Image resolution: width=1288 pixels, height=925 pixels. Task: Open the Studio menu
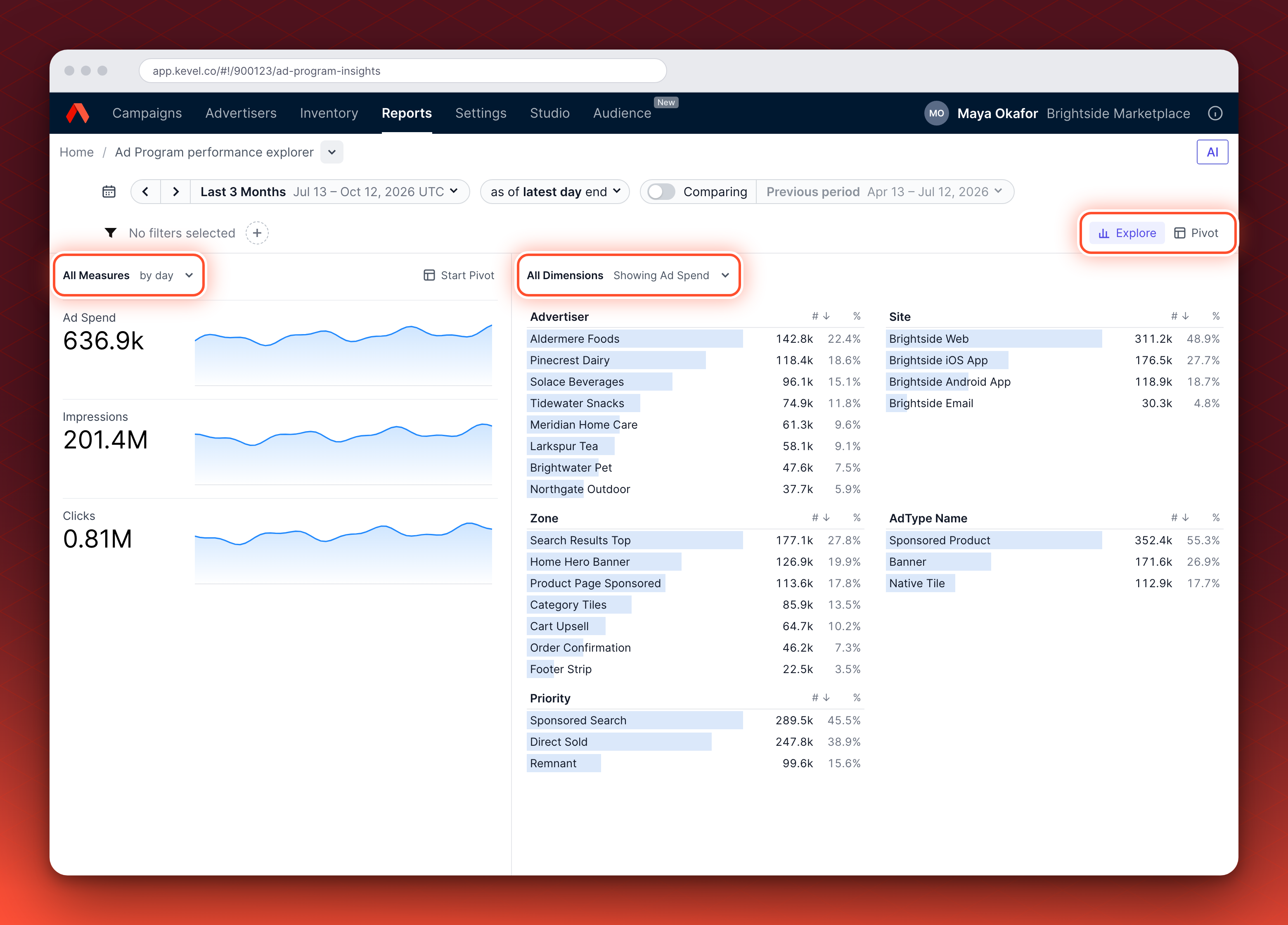click(549, 113)
